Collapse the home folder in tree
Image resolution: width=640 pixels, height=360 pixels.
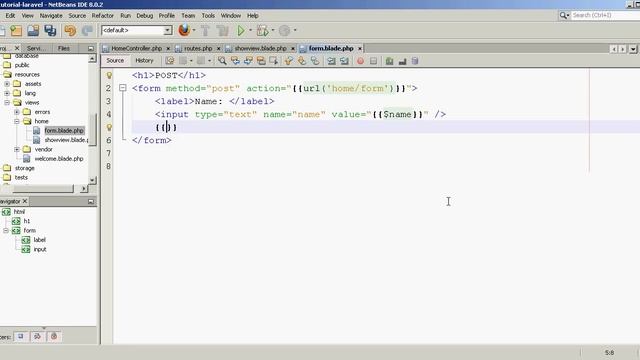point(17,121)
